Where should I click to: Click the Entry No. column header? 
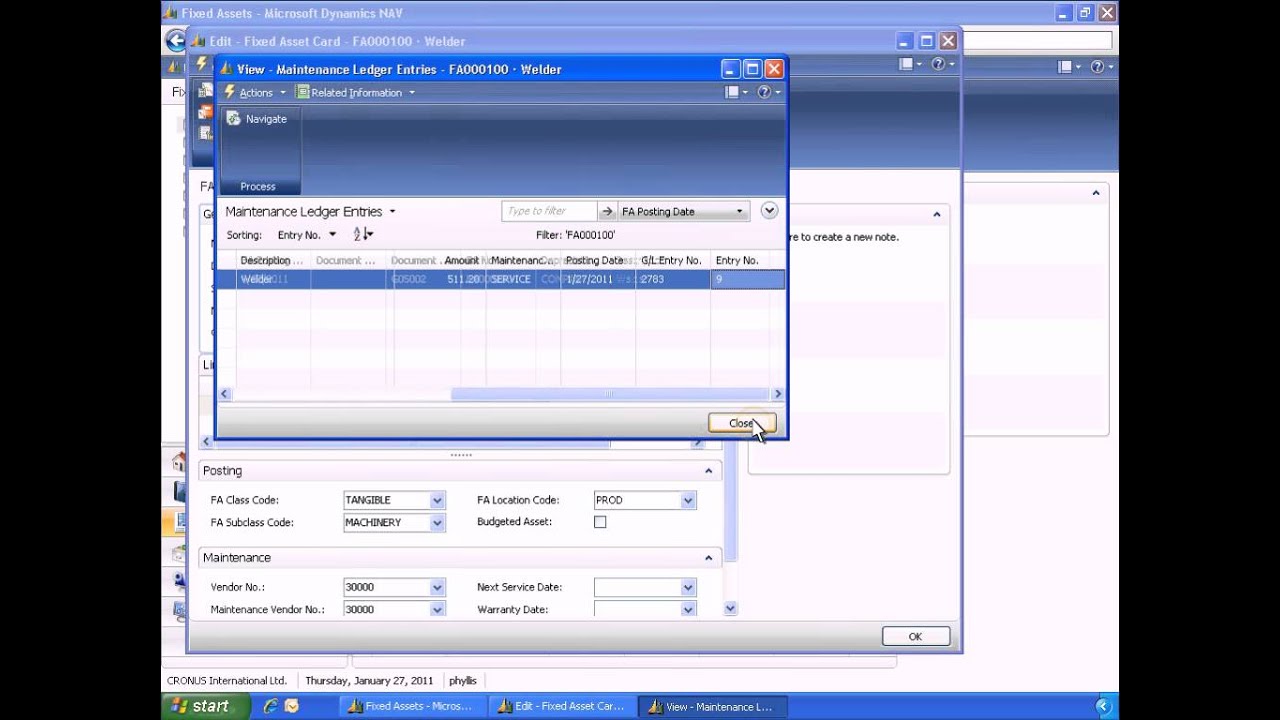point(747,260)
